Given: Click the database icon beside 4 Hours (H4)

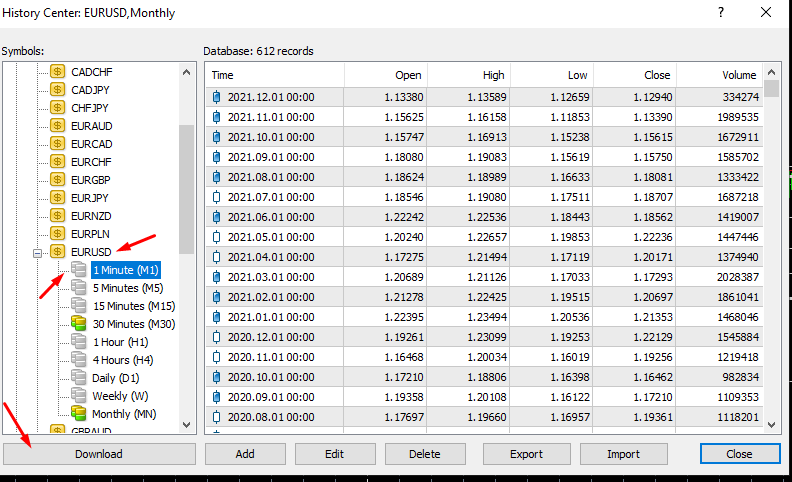Looking at the screenshot, I should tap(78, 360).
